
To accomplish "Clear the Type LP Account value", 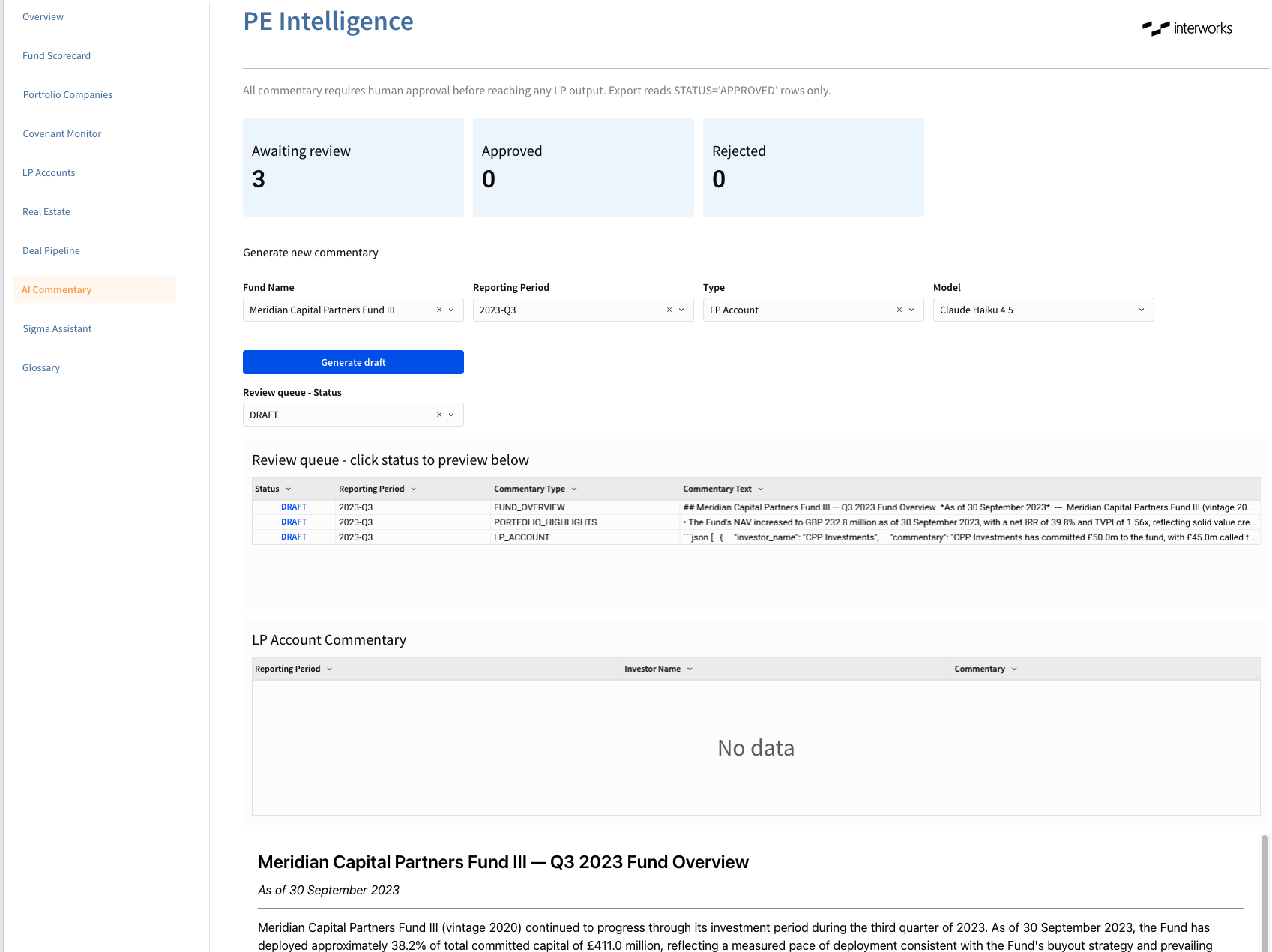I will coord(899,310).
